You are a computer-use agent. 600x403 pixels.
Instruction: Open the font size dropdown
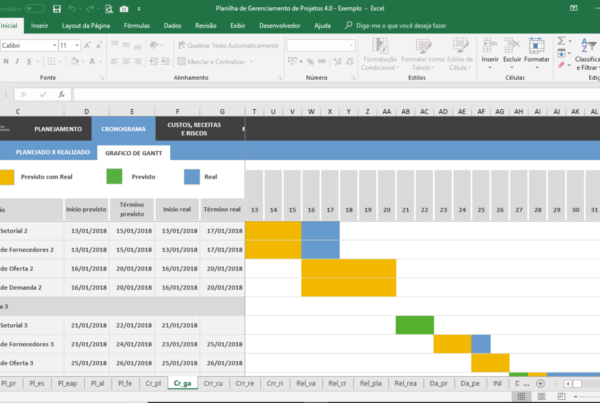pos(77,46)
